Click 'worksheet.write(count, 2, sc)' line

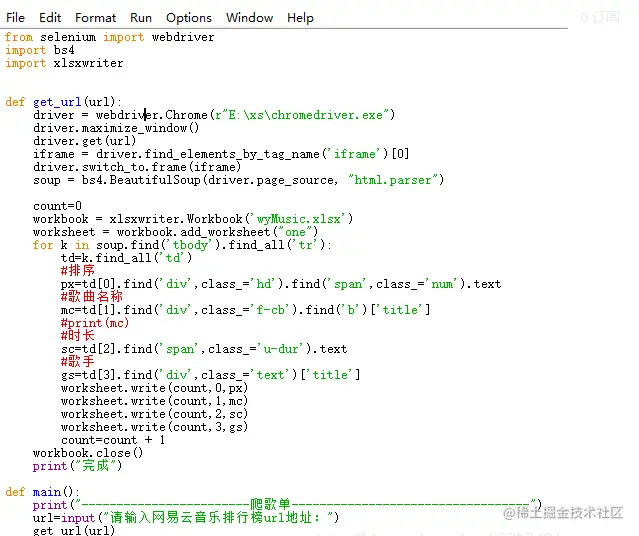click(x=154, y=414)
